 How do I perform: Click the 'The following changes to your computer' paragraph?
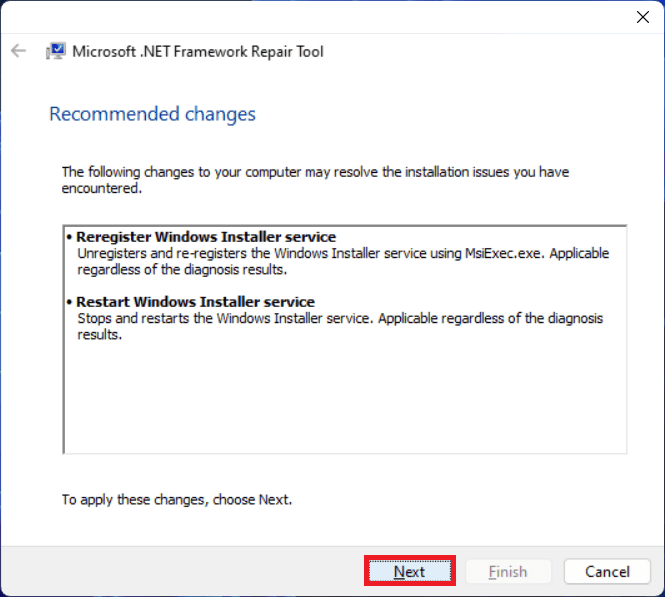point(316,180)
